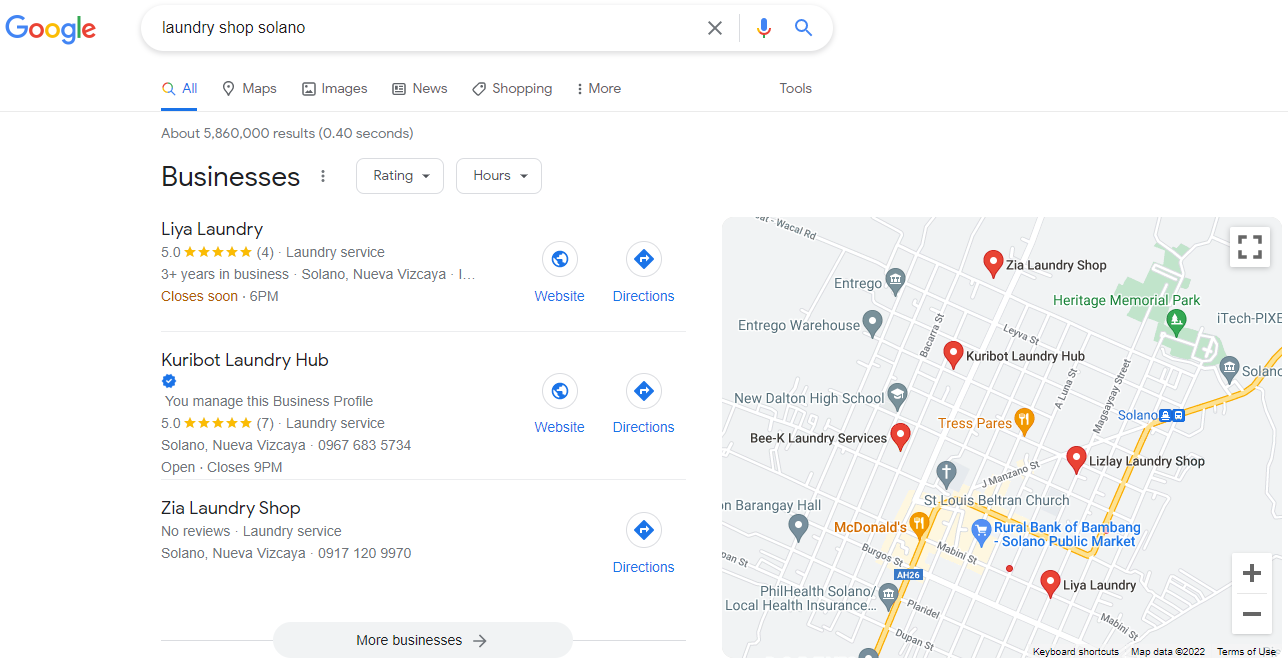Click Entrego Warehouse map marker
This screenshot has width=1288, height=663.
click(872, 324)
